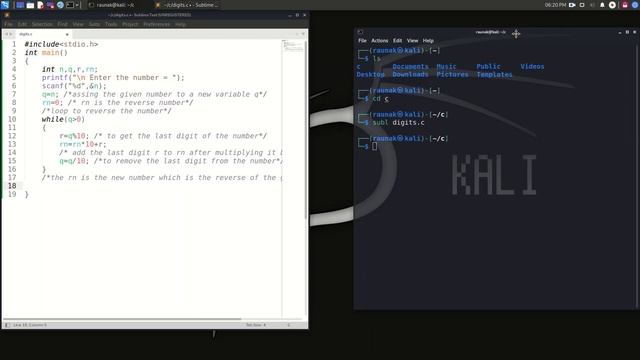Click the rn=rn*10+r; line
This screenshot has width=640, height=360.
[83, 144]
